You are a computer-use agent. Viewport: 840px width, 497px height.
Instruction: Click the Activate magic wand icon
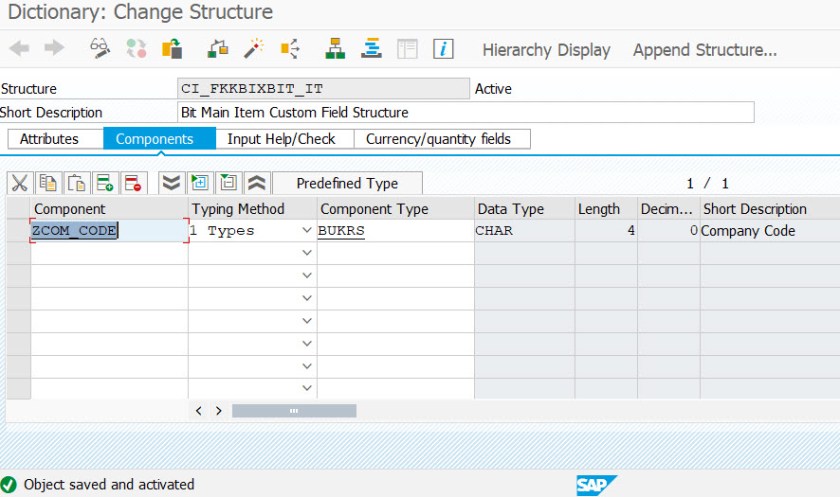point(253,49)
